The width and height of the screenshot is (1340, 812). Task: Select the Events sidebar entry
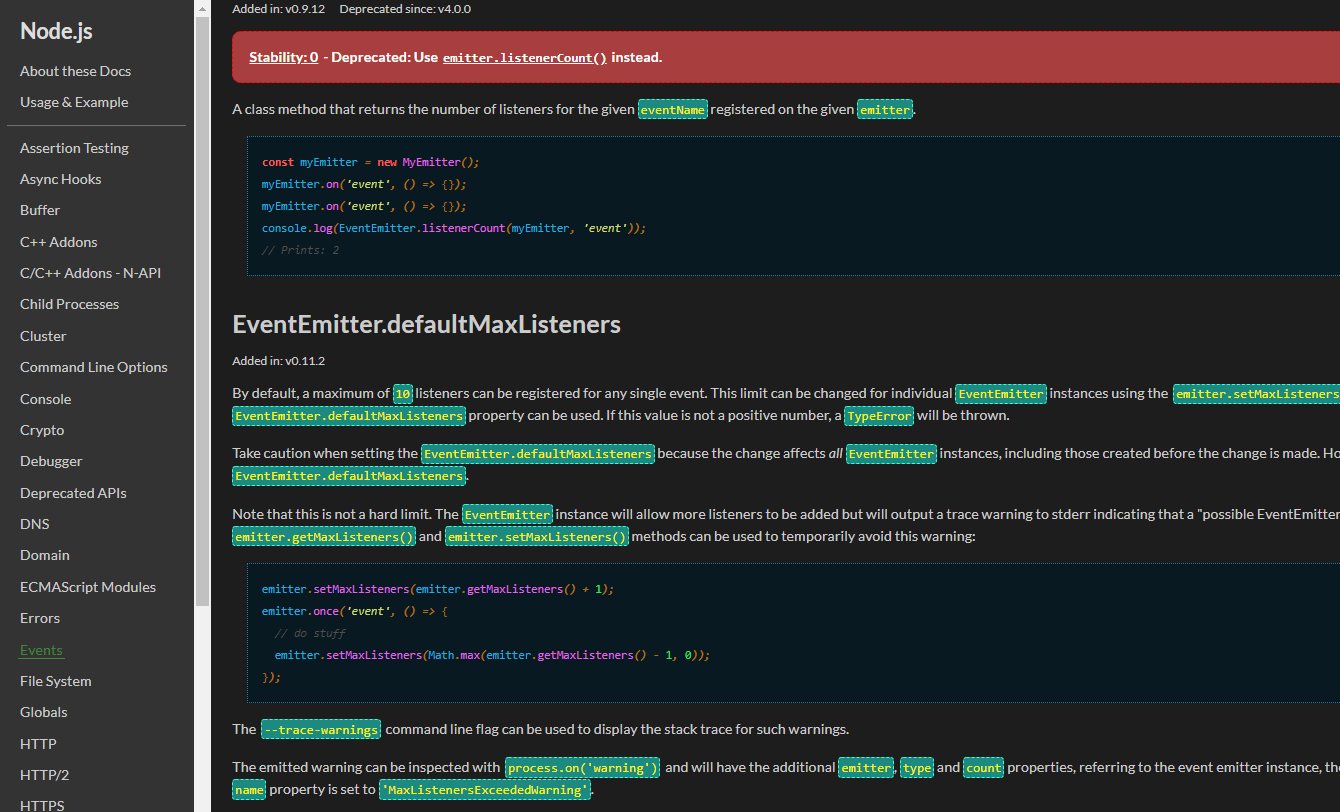[41, 649]
